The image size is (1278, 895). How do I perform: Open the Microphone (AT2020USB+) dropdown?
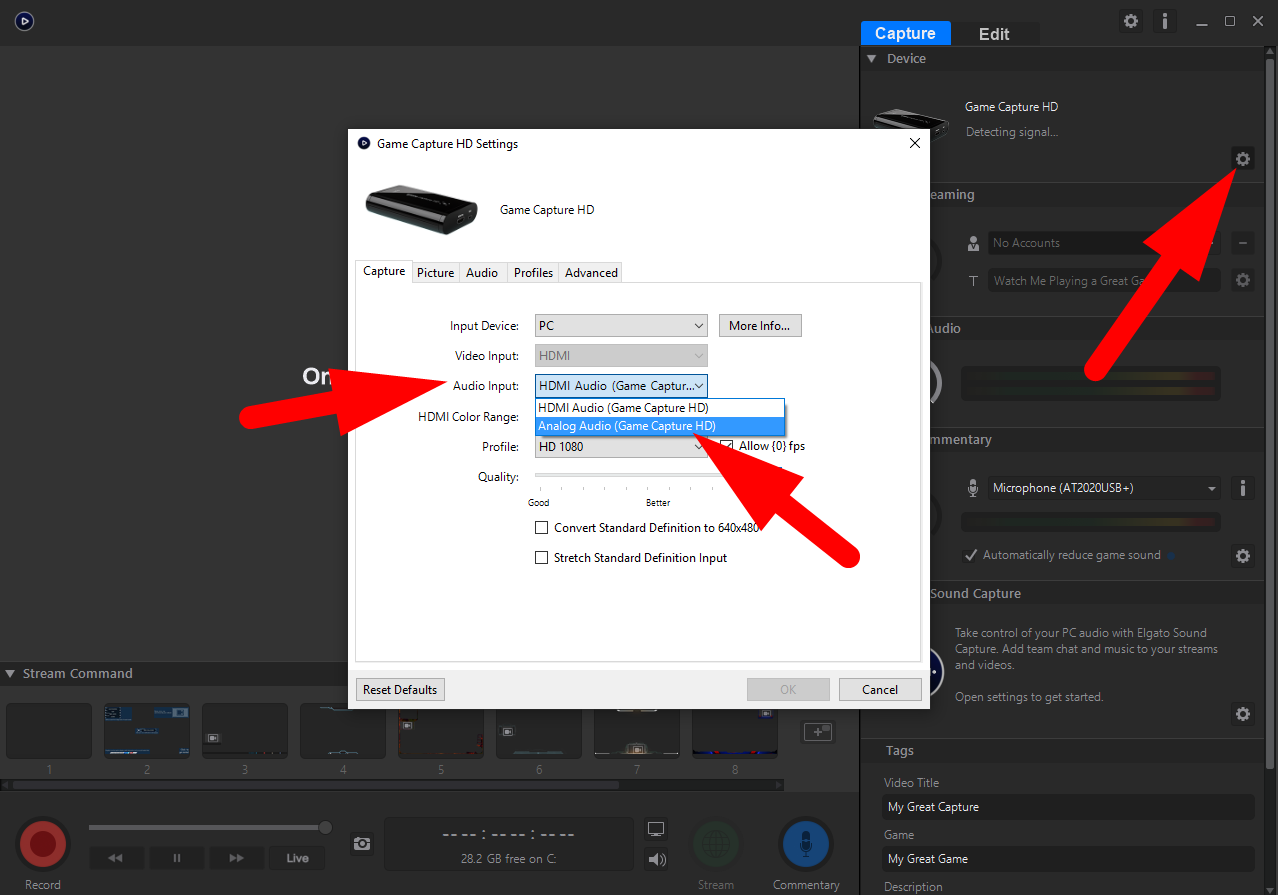point(1104,488)
